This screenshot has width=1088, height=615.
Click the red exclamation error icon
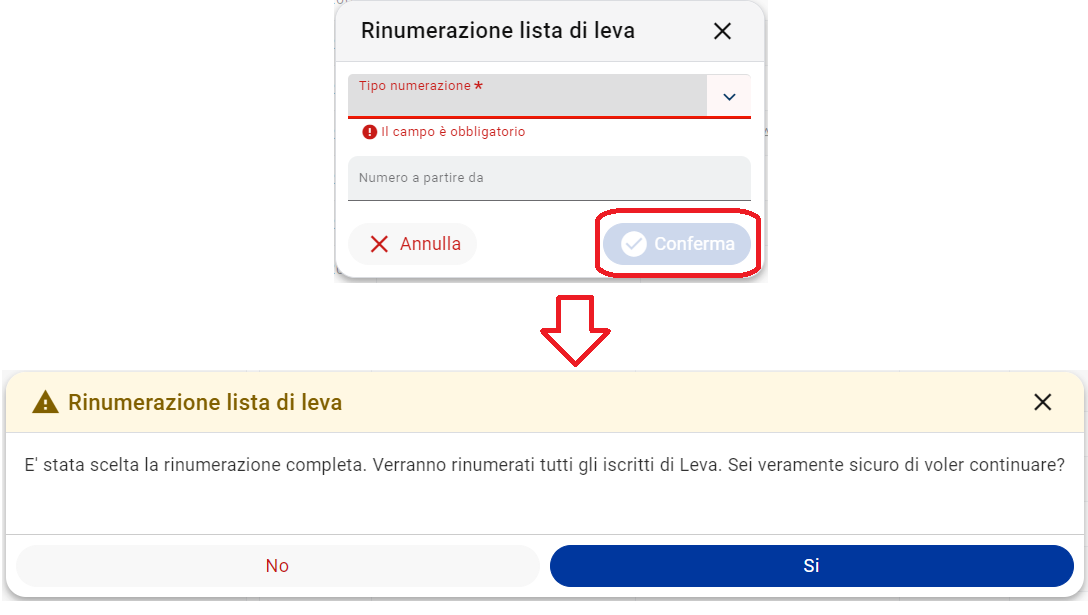(369, 132)
